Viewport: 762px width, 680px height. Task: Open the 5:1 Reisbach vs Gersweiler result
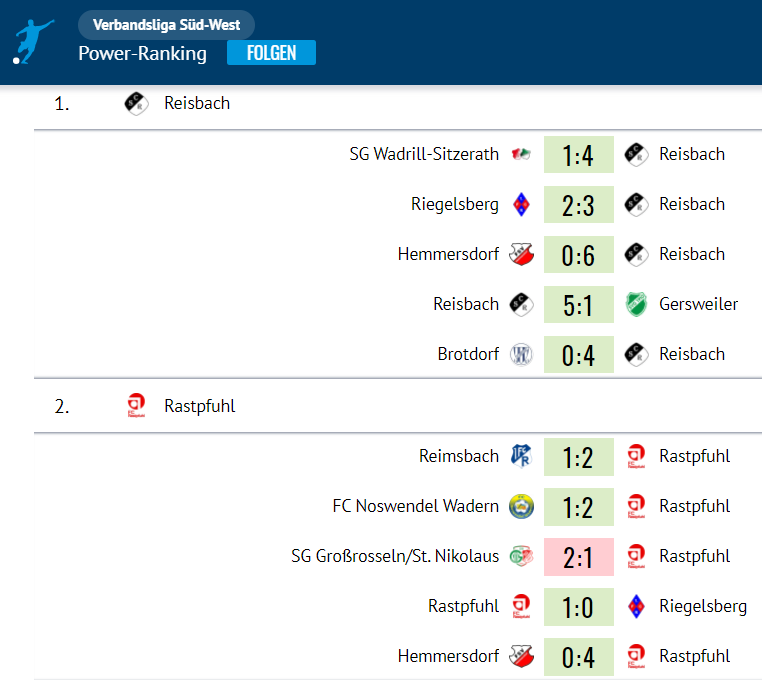pyautogui.click(x=578, y=305)
